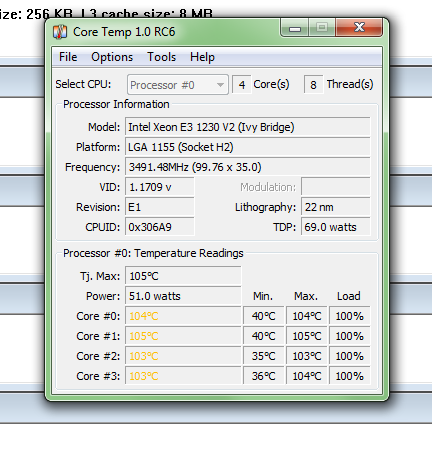This screenshot has width=432, height=454.
Task: Click Core #1 maximum temperature 105°C
Action: 307,336
